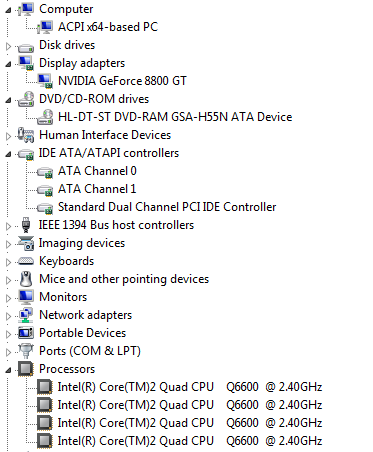The width and height of the screenshot is (373, 452).
Task: Select the 'Monitors' category label
Action: pyautogui.click(x=63, y=297)
